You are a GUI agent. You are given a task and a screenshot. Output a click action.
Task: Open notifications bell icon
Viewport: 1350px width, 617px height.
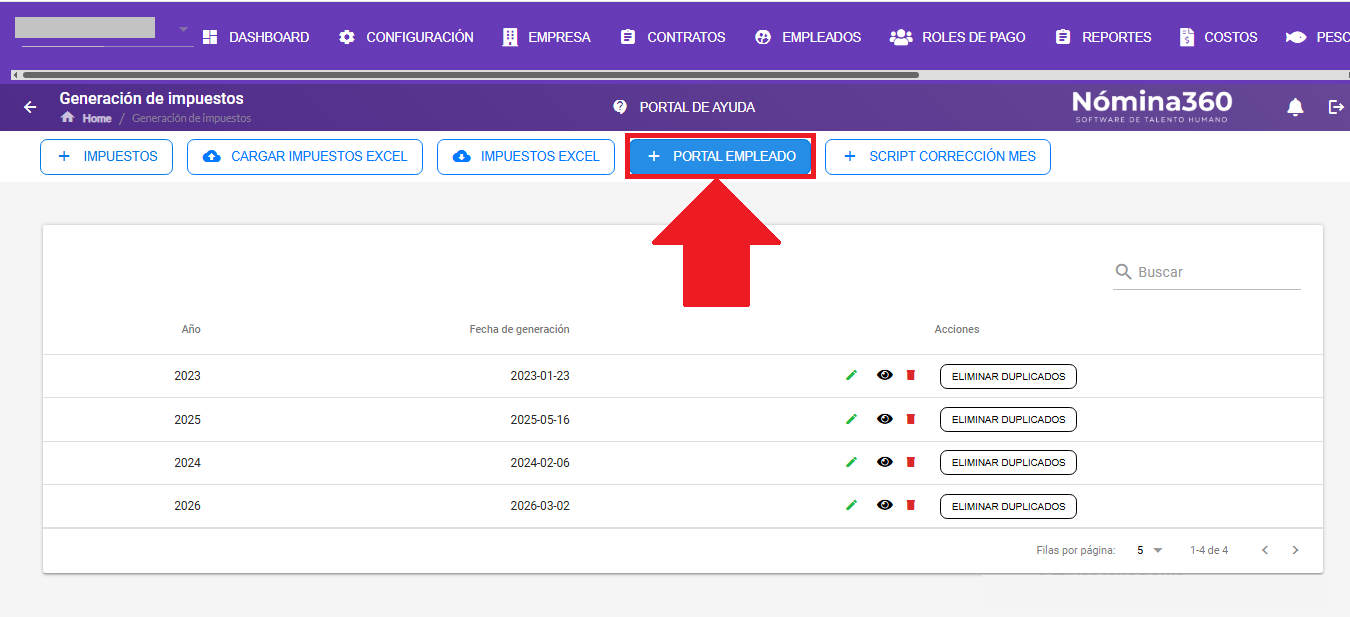click(x=1295, y=107)
